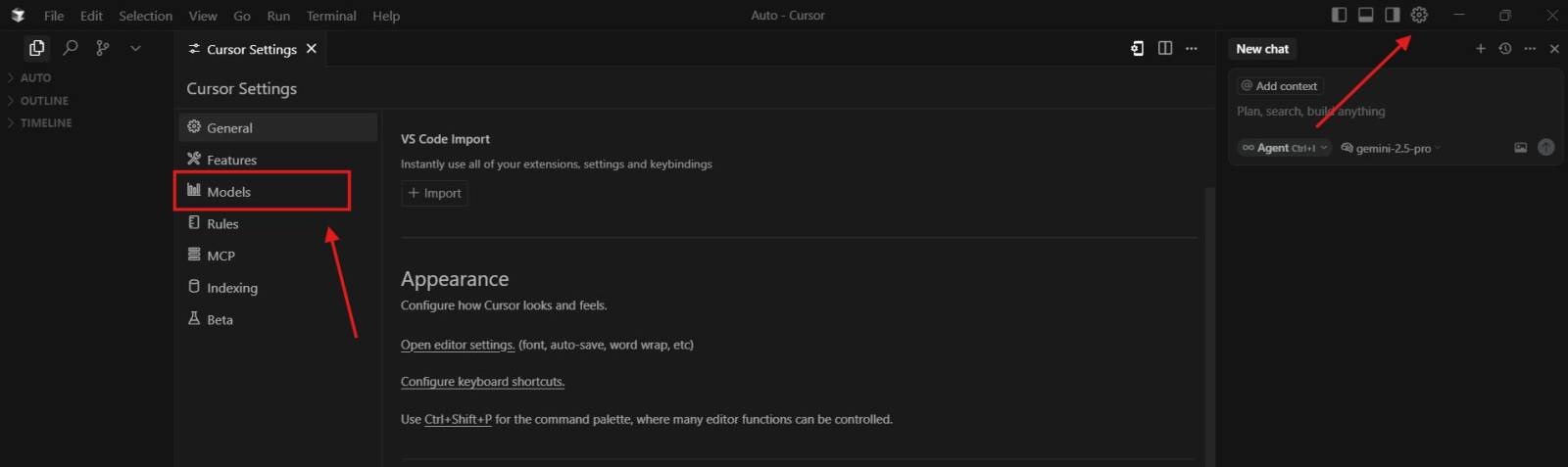Expand the TIMELINE section
The height and width of the screenshot is (467, 1568).
[x=45, y=123]
